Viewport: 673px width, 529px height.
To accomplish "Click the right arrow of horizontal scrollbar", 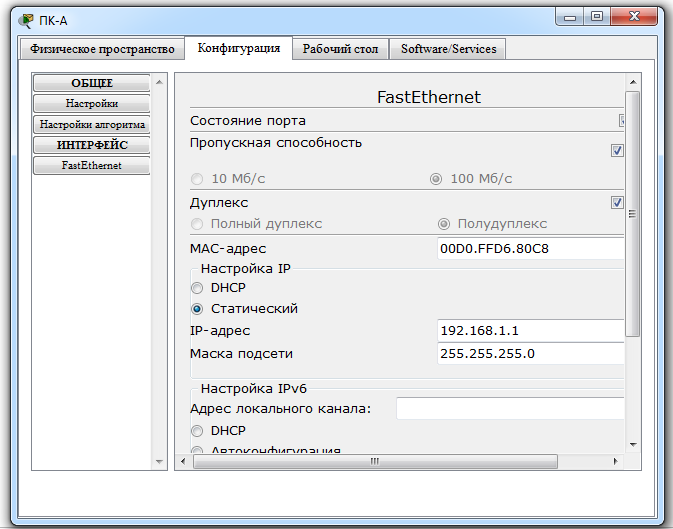I will coord(615,462).
